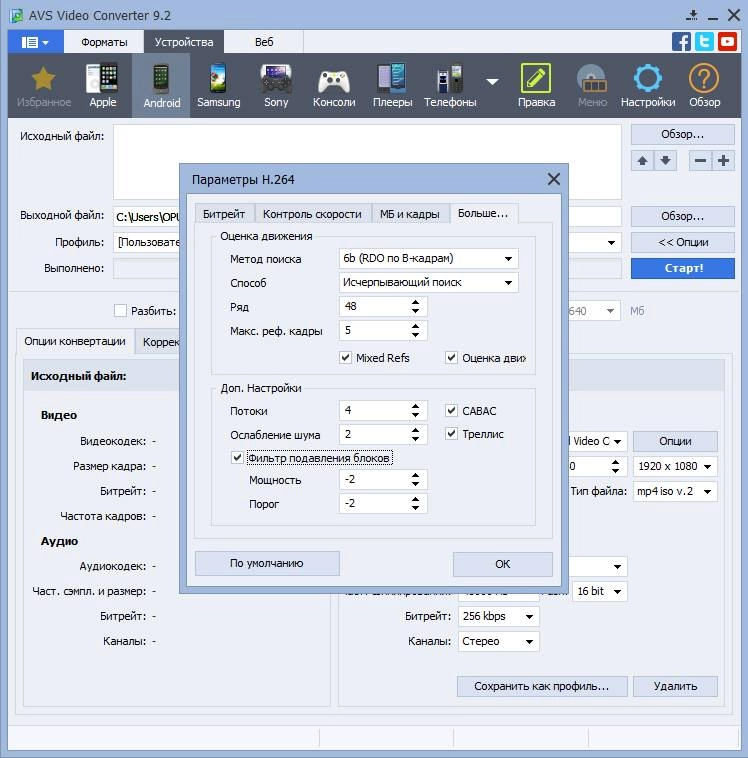This screenshot has height=758, width=748.
Task: Move file up in source list
Action: 642,161
